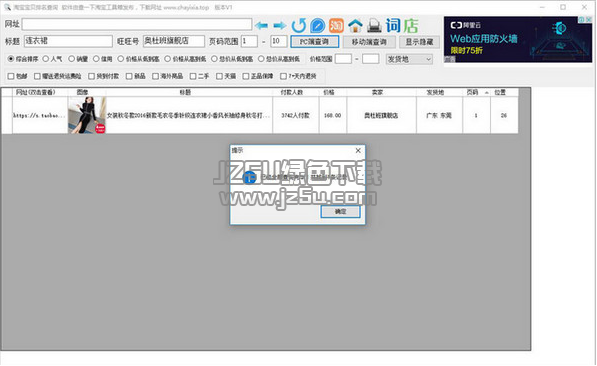Screen dimensions: 597x366
Task: Click the https://s.taobao... URL cell
Action: pos(40,115)
